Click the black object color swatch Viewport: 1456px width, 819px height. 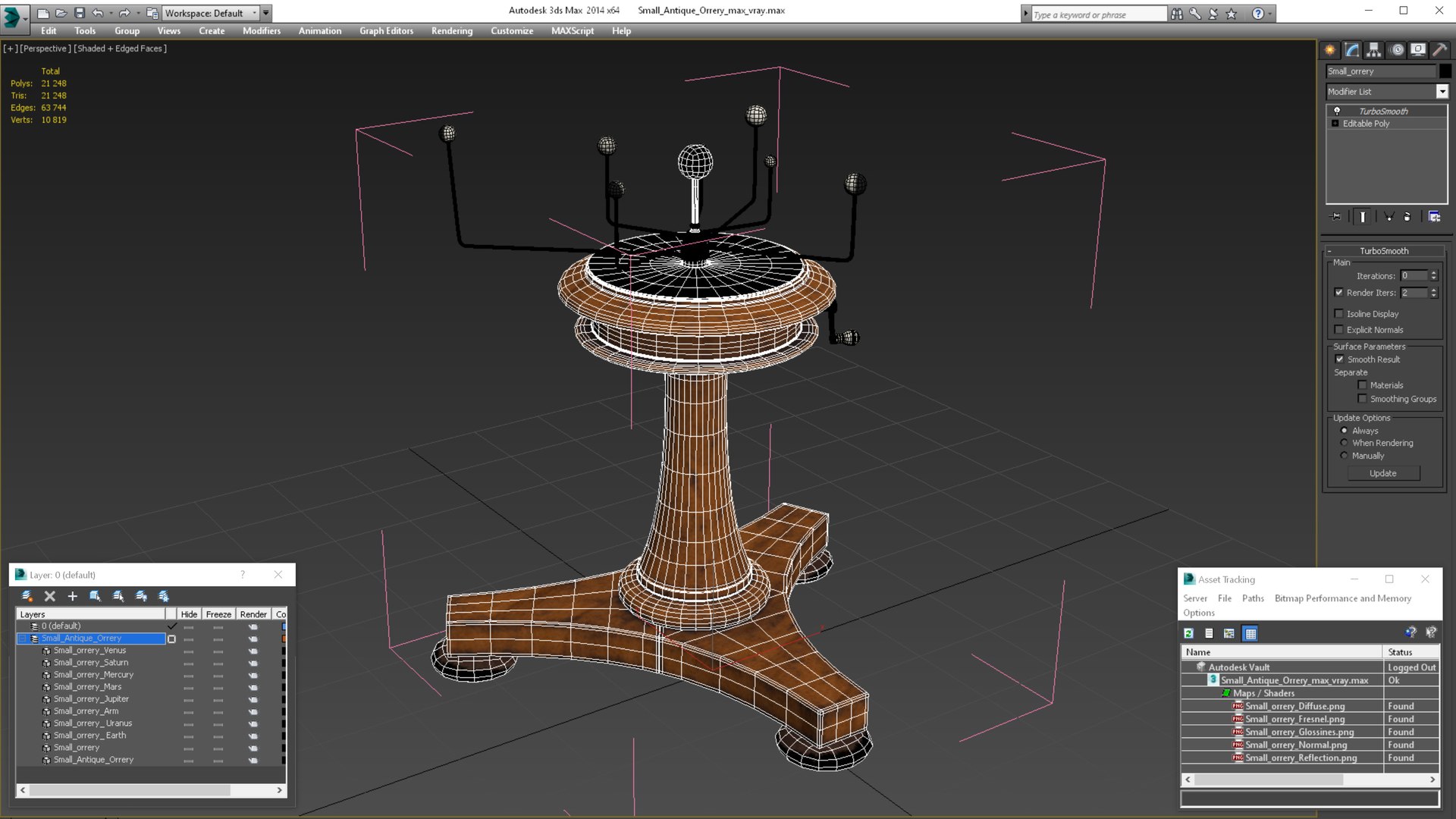pos(1445,71)
